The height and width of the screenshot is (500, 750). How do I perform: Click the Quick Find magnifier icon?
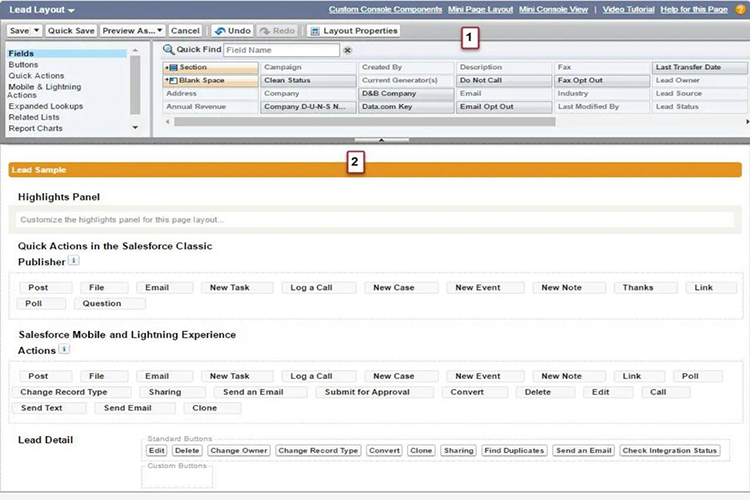point(168,50)
